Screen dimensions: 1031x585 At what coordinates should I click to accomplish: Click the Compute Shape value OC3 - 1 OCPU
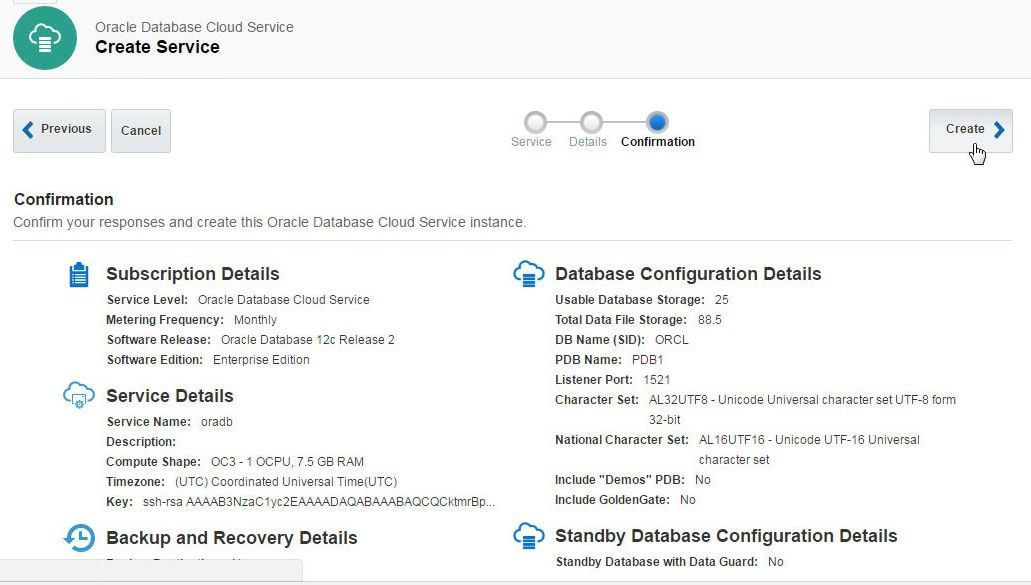click(287, 462)
